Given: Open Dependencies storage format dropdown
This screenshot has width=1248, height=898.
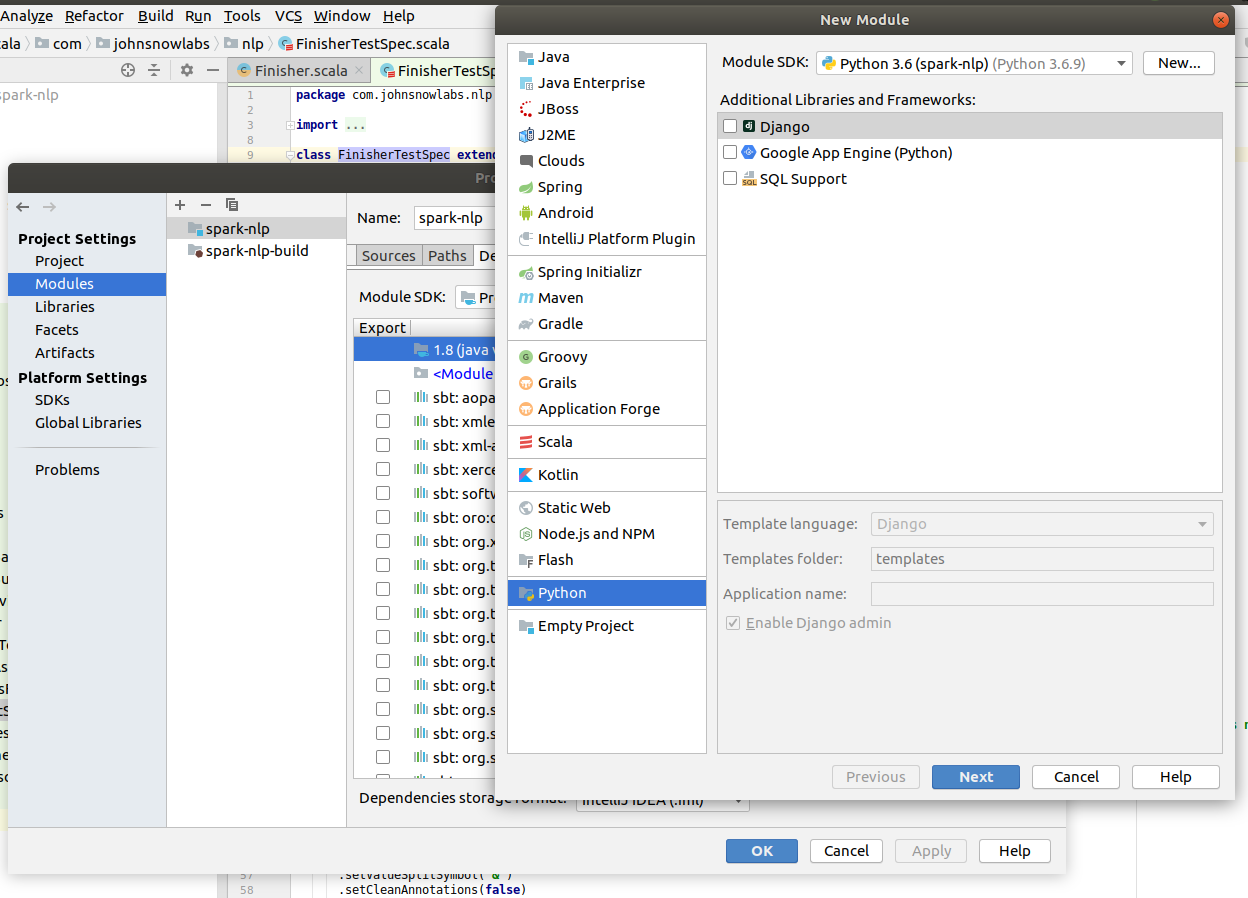Looking at the screenshot, I should click(x=662, y=799).
